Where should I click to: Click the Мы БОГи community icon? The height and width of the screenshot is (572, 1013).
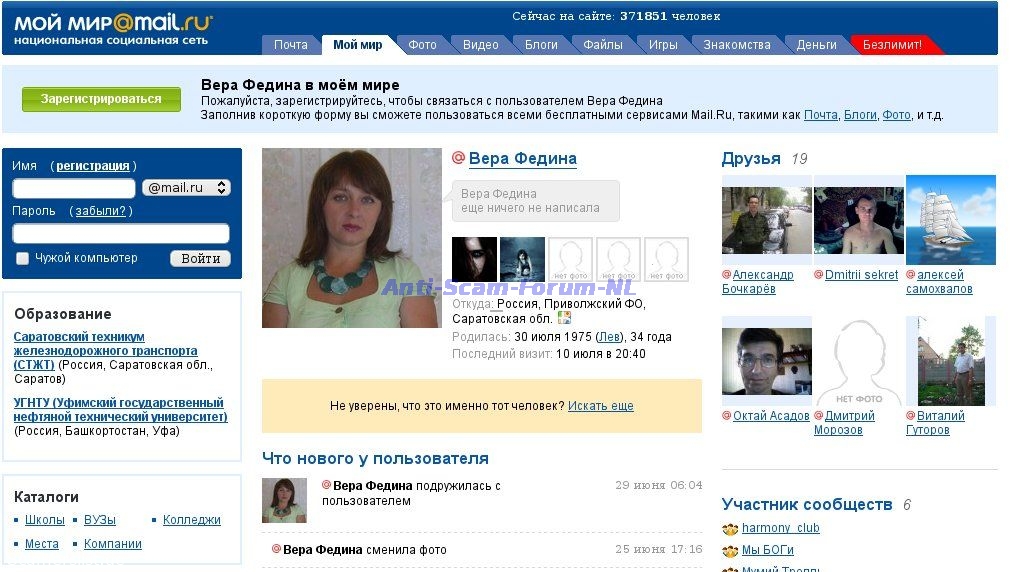[x=730, y=550]
